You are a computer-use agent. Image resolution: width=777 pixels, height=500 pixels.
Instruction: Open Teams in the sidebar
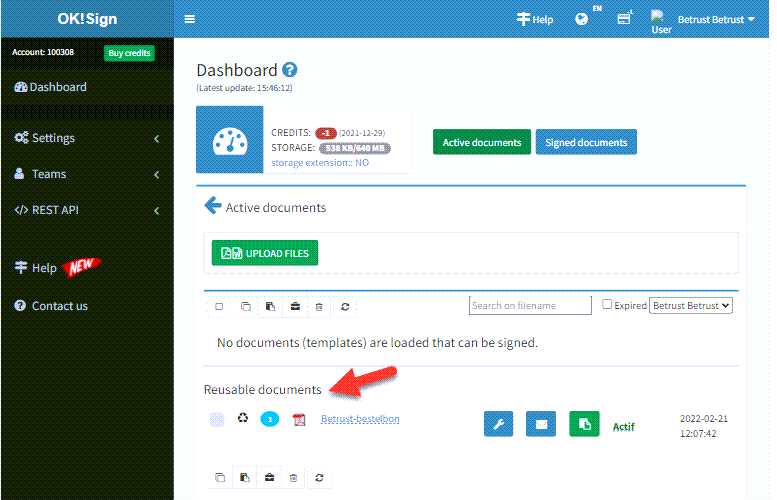pos(40,174)
